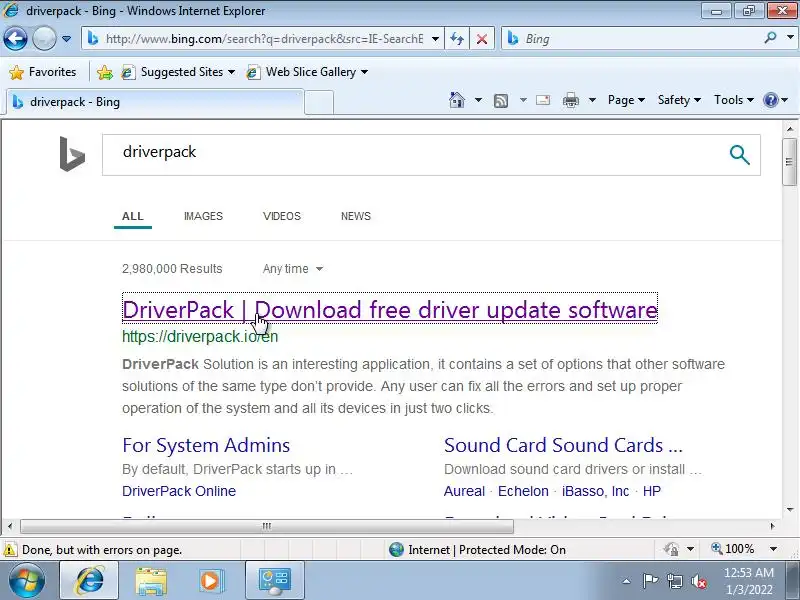The width and height of the screenshot is (800, 600).
Task: Switch to VIDEOS results tab
Action: (282, 216)
